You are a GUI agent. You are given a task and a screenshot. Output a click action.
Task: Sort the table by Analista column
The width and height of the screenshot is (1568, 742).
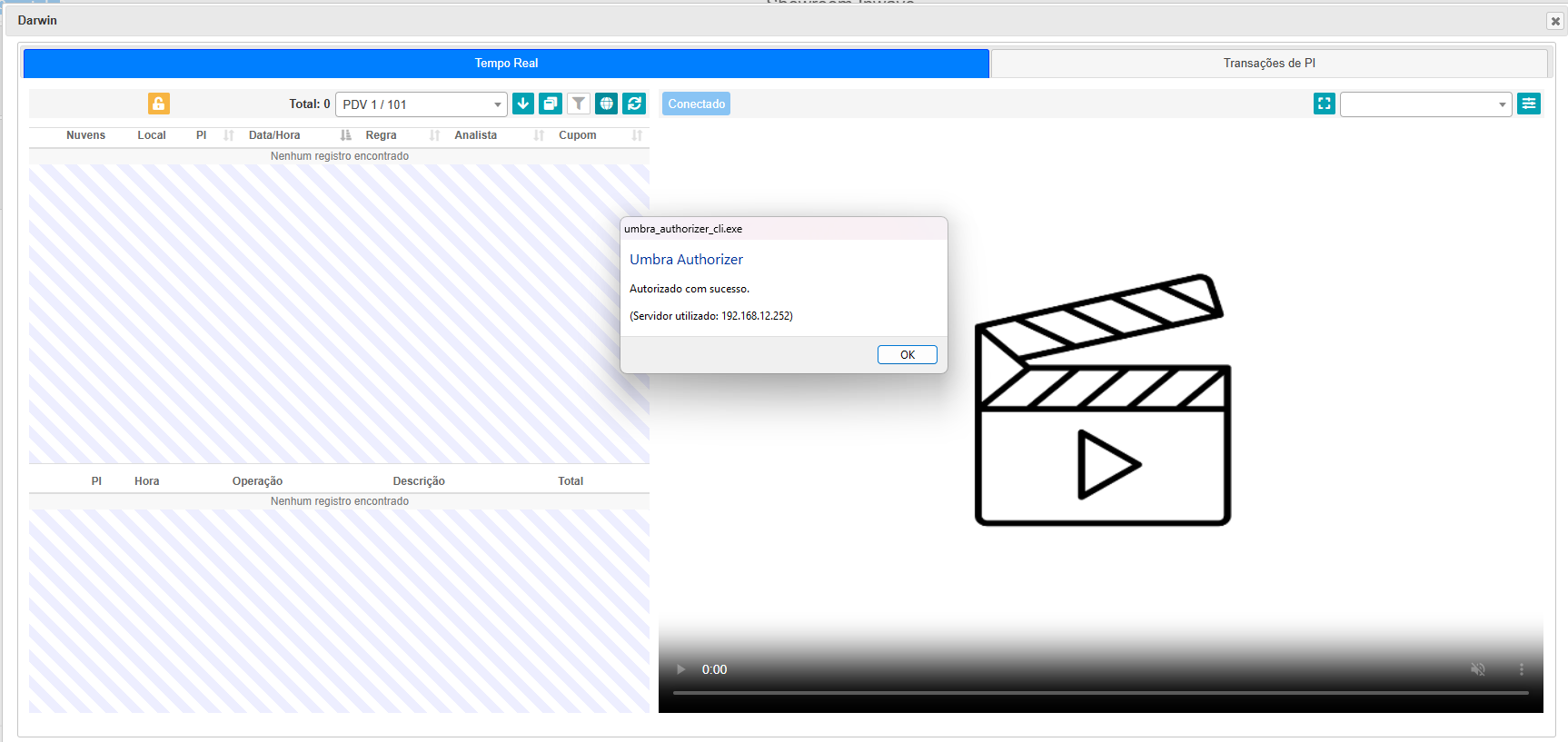pos(475,135)
